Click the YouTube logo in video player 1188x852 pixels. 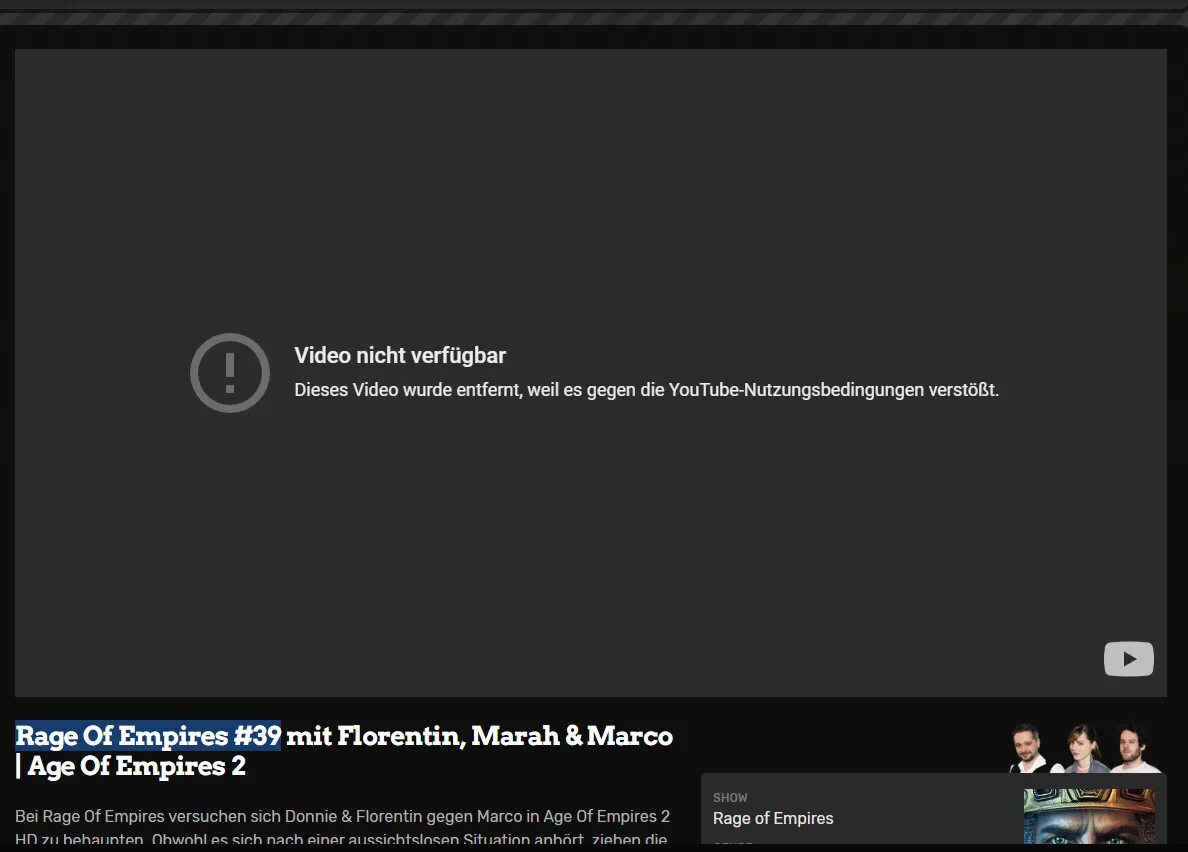(1128, 659)
